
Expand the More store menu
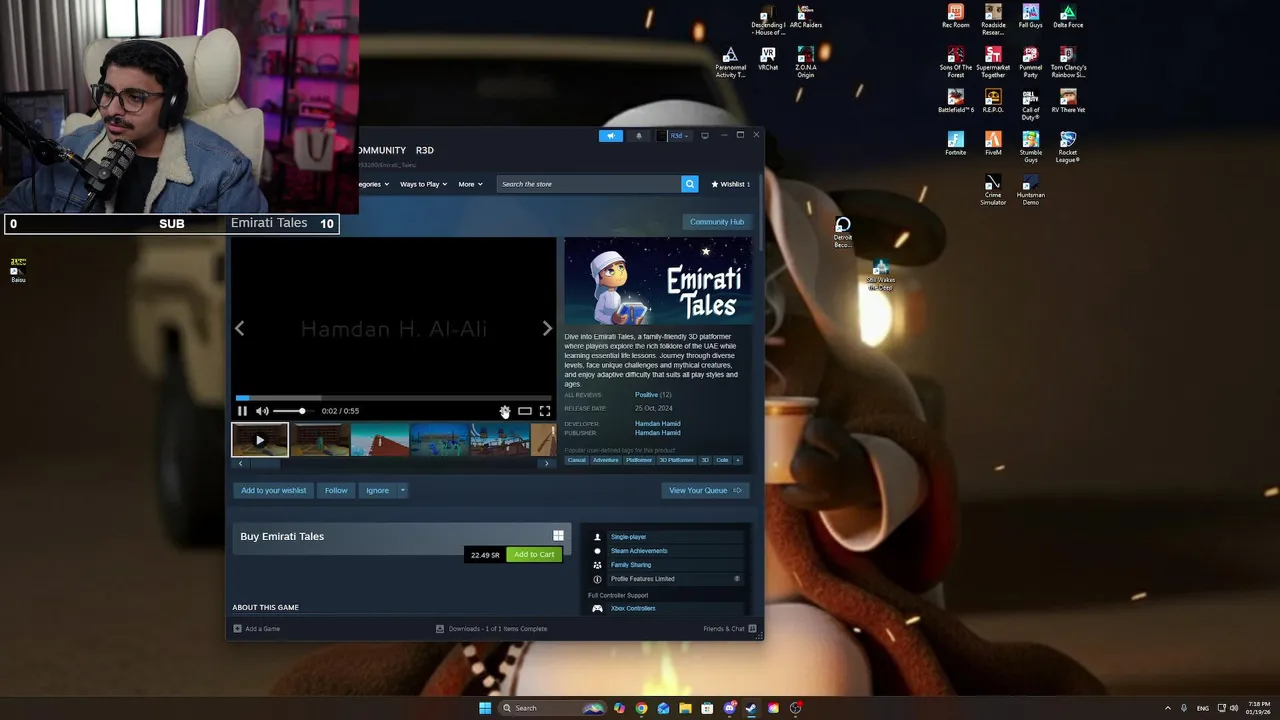click(x=470, y=184)
